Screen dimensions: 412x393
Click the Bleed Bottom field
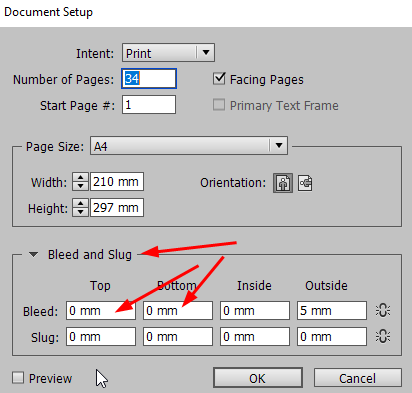click(x=178, y=311)
